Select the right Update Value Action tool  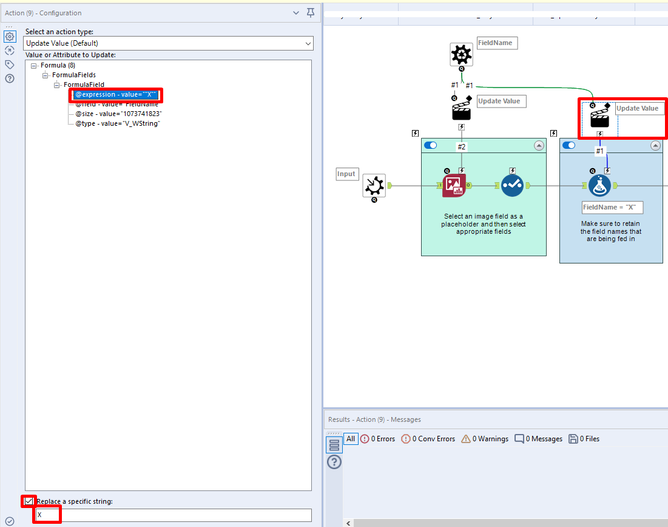(600, 116)
